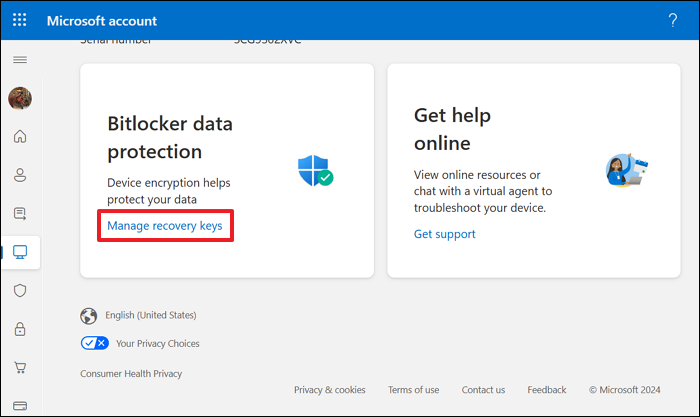Viewport: 700px width, 417px height.
Task: Expand the sidebar hamburger menu
Action: tap(20, 60)
